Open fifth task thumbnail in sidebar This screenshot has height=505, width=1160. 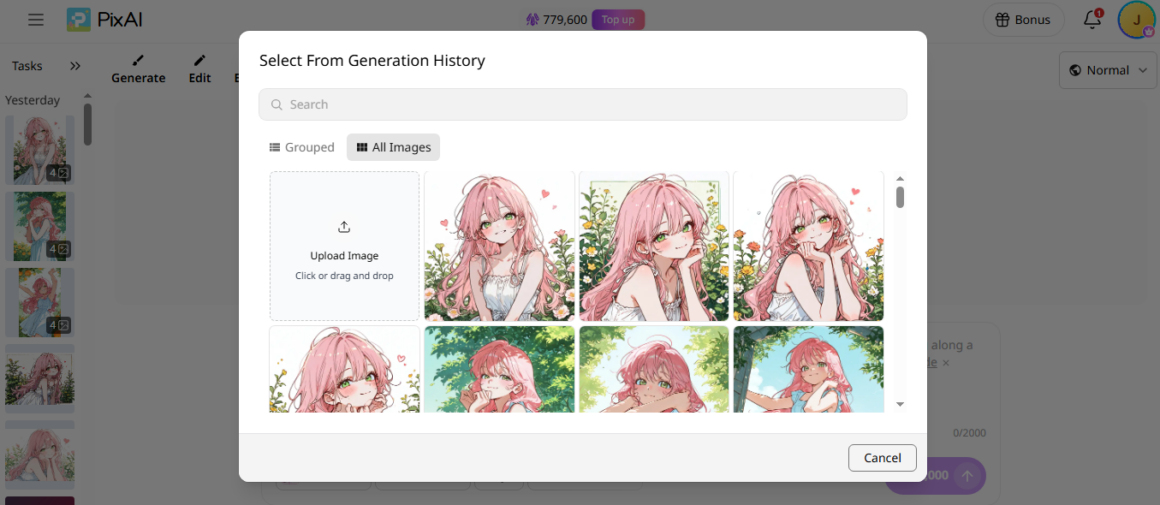tap(40, 455)
